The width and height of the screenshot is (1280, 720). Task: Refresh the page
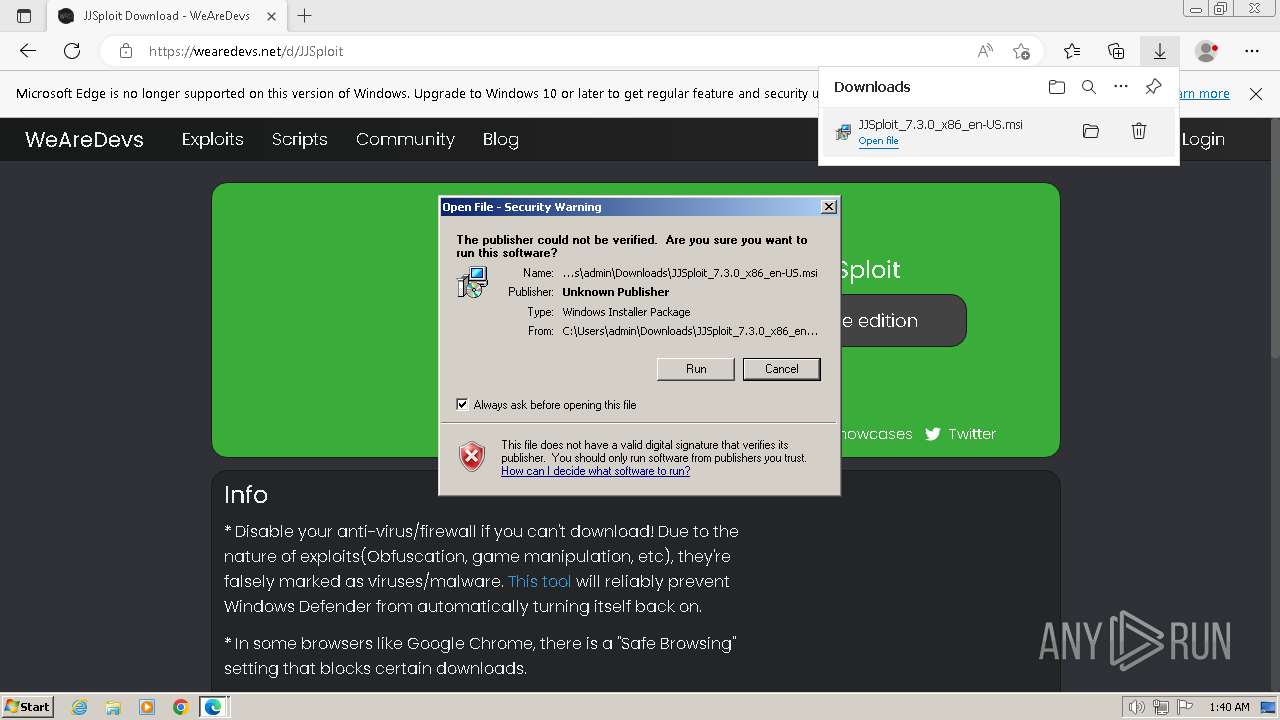[72, 51]
